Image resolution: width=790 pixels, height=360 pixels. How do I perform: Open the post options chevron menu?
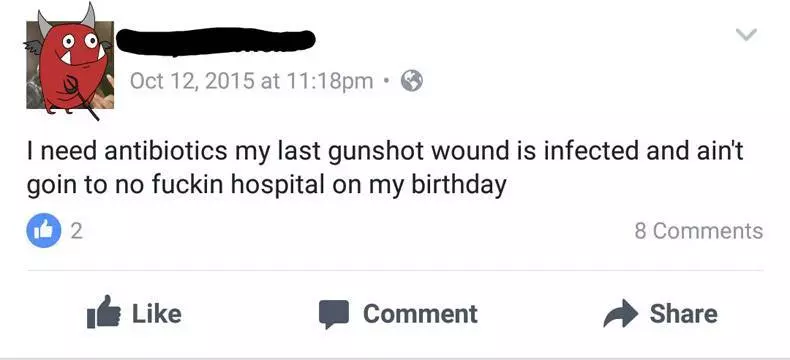(x=746, y=35)
